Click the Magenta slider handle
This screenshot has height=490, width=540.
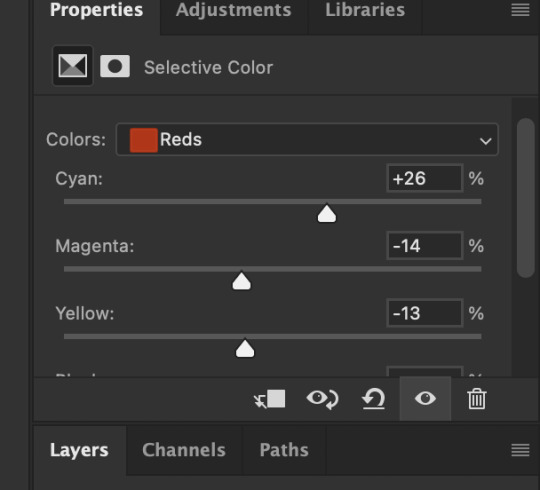coord(241,281)
